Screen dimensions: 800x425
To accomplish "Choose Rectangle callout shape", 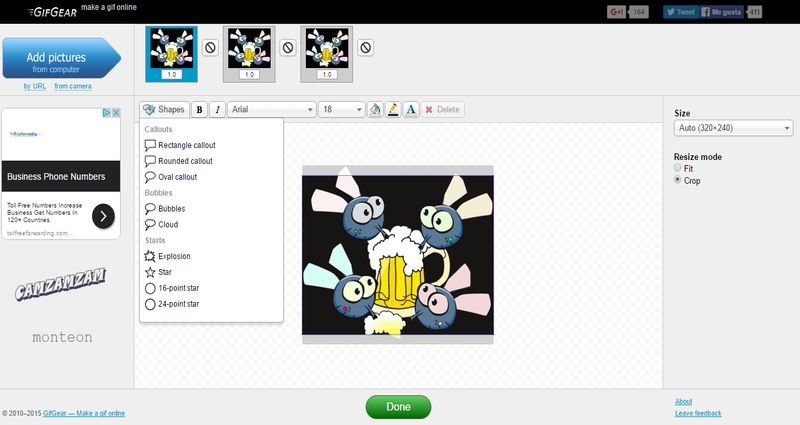I will coord(180,145).
